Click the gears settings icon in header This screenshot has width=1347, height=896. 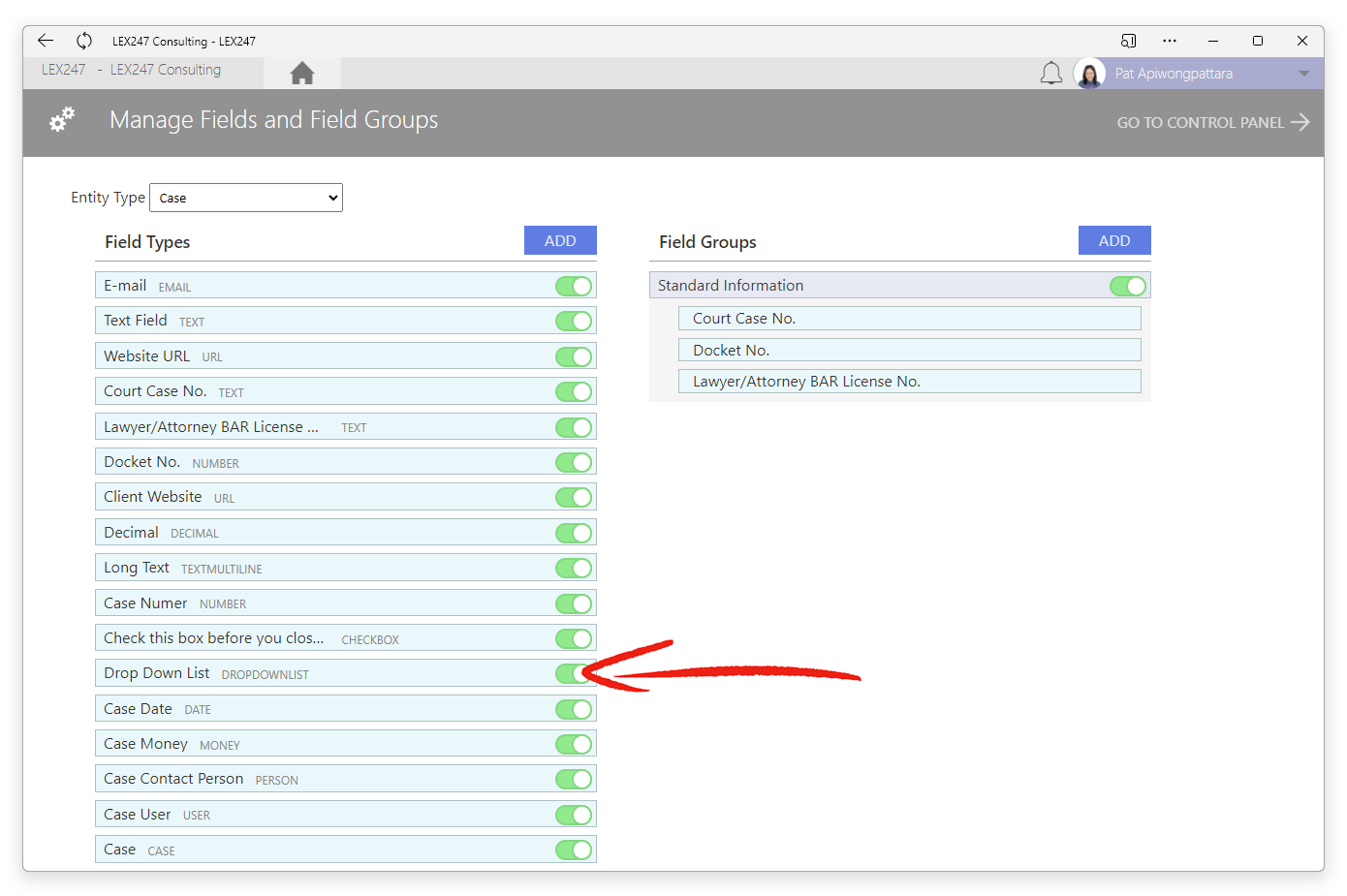click(62, 120)
